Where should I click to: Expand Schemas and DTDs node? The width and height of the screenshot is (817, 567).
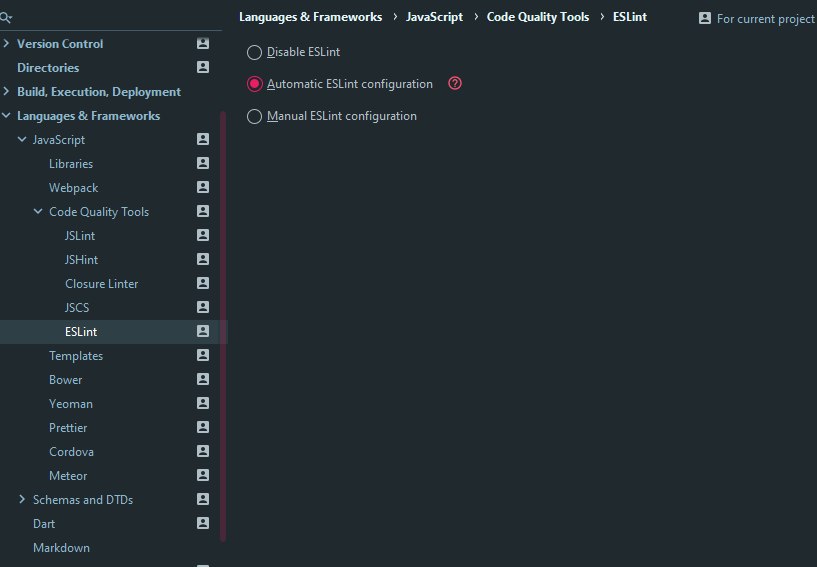point(22,499)
